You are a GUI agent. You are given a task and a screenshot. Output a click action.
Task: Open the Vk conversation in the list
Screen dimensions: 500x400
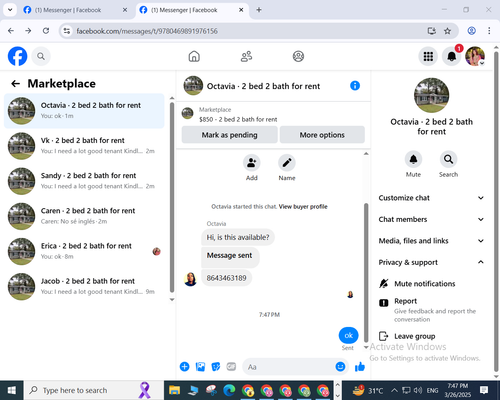coord(84,146)
